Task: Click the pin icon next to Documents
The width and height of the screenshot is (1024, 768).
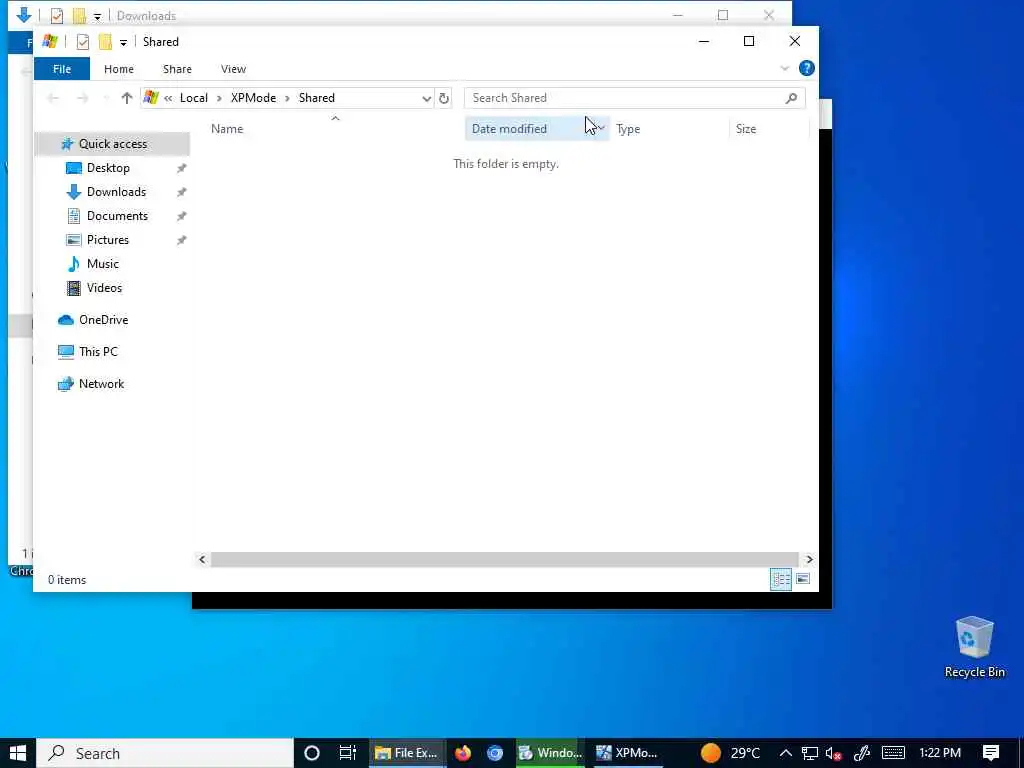Action: point(182,216)
